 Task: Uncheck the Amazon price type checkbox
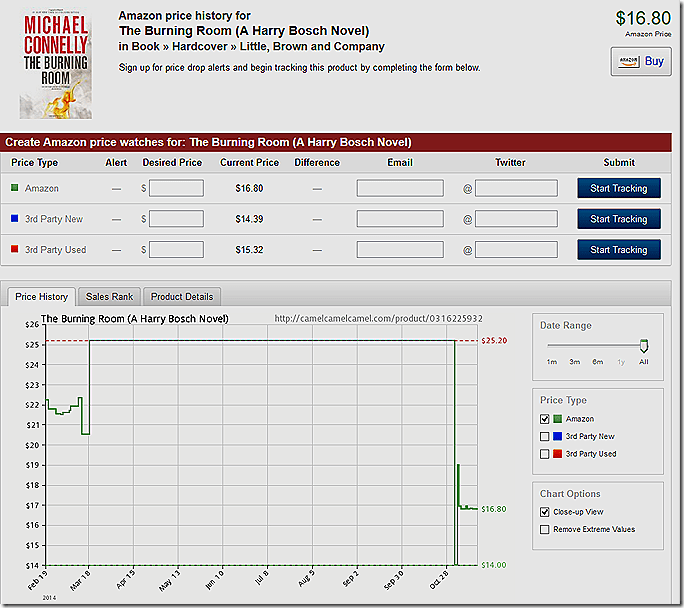pos(545,419)
